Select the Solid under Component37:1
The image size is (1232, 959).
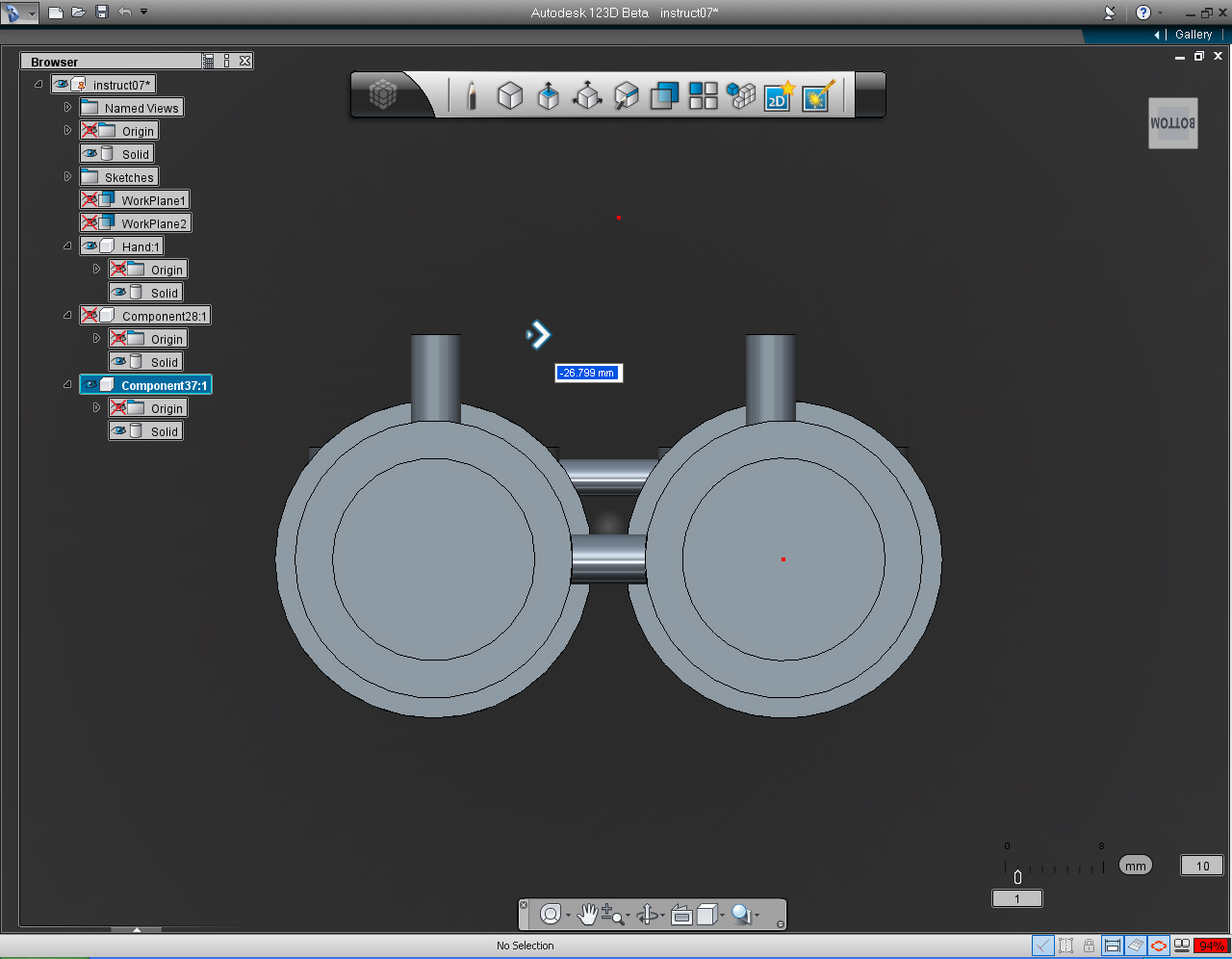coord(146,431)
